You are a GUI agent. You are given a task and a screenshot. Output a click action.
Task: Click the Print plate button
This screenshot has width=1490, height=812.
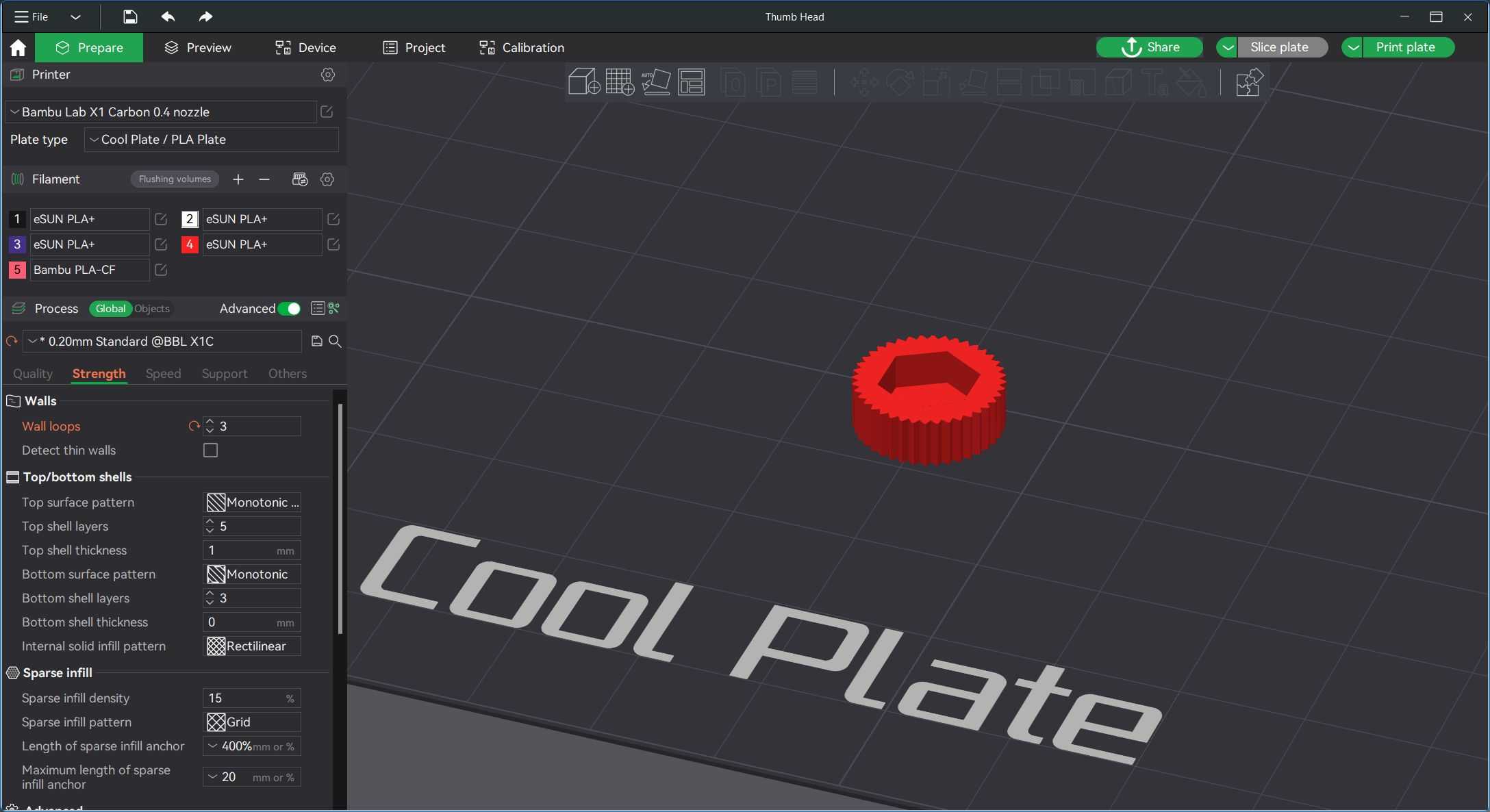pyautogui.click(x=1408, y=47)
